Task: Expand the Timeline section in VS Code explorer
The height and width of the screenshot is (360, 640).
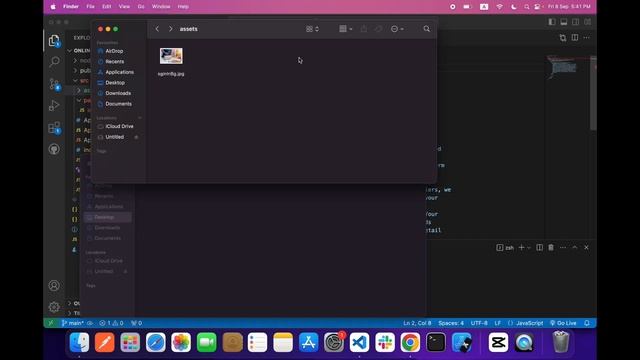Action: point(70,313)
